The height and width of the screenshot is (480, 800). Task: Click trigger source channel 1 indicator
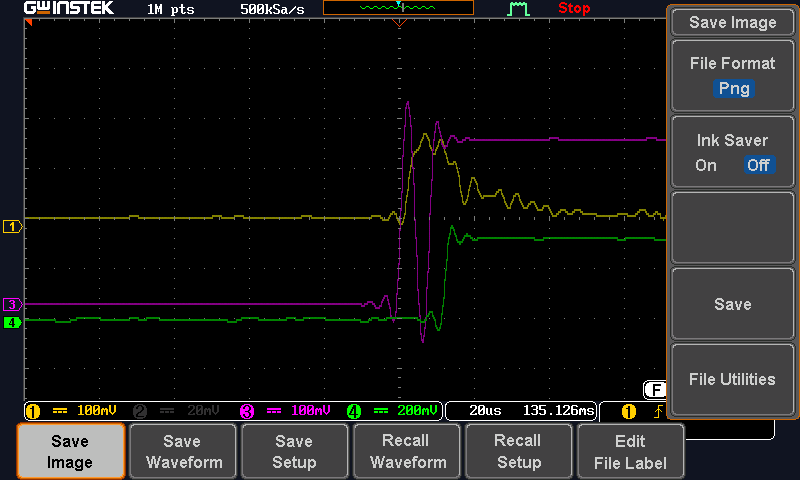[x=629, y=411]
